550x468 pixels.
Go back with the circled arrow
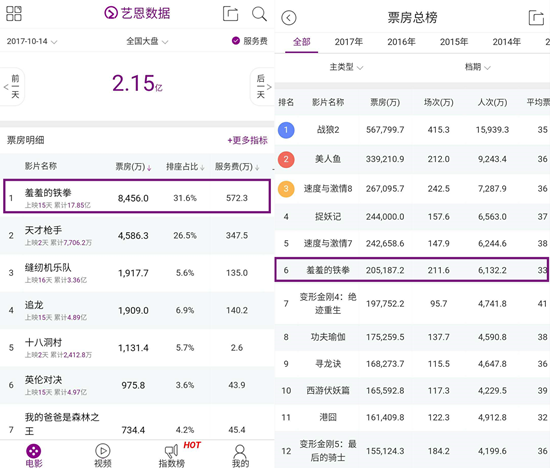(x=289, y=18)
